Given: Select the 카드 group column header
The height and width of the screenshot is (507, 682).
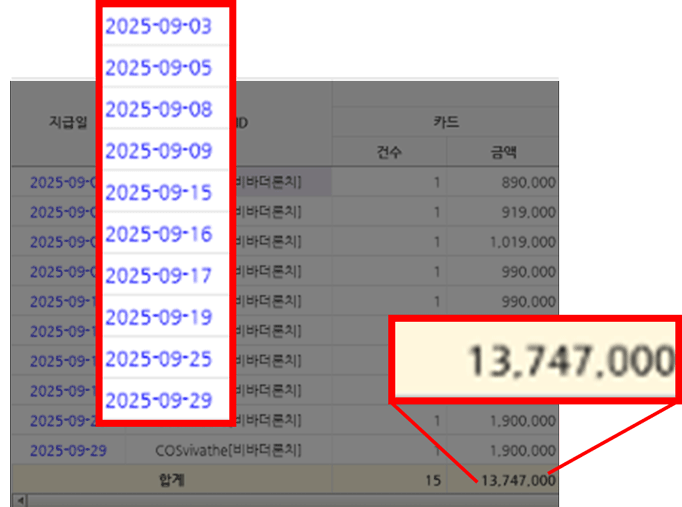Looking at the screenshot, I should 445,122.
